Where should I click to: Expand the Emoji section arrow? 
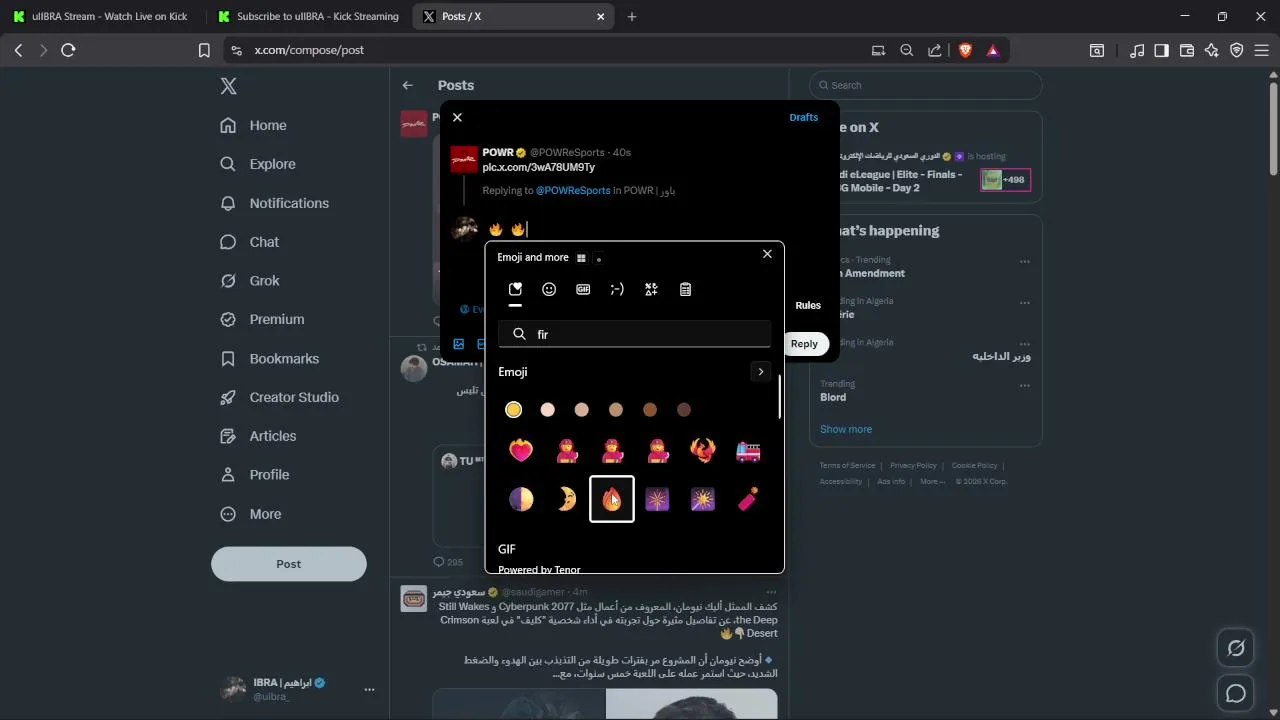(761, 372)
